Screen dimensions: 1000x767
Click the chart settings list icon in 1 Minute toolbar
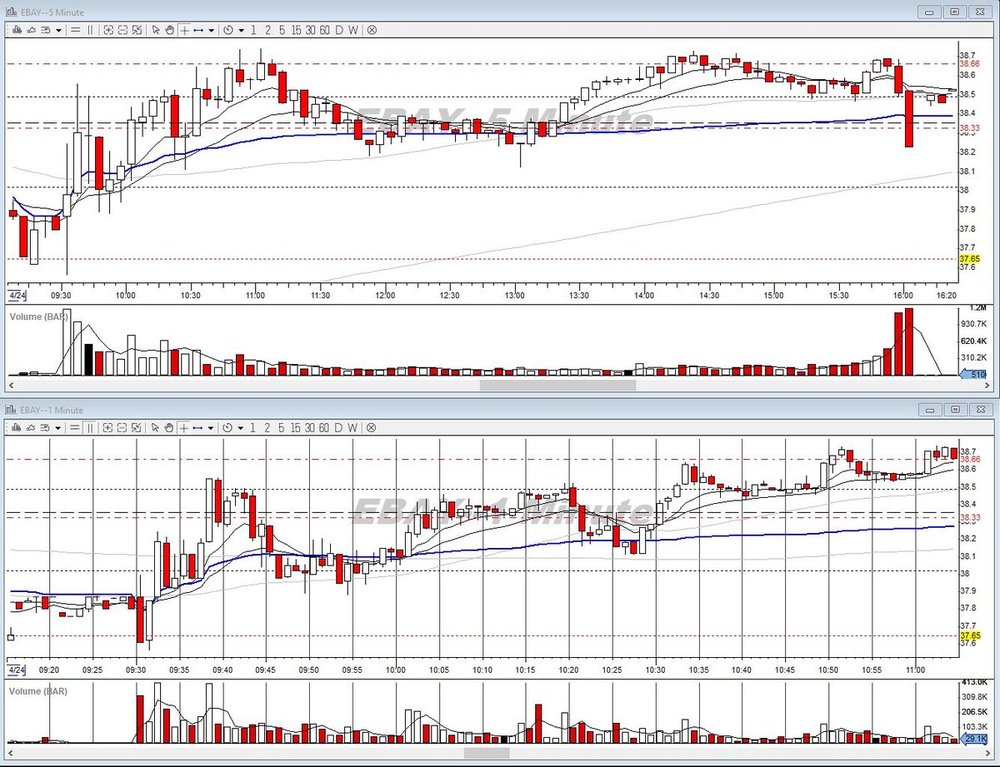click(45, 427)
